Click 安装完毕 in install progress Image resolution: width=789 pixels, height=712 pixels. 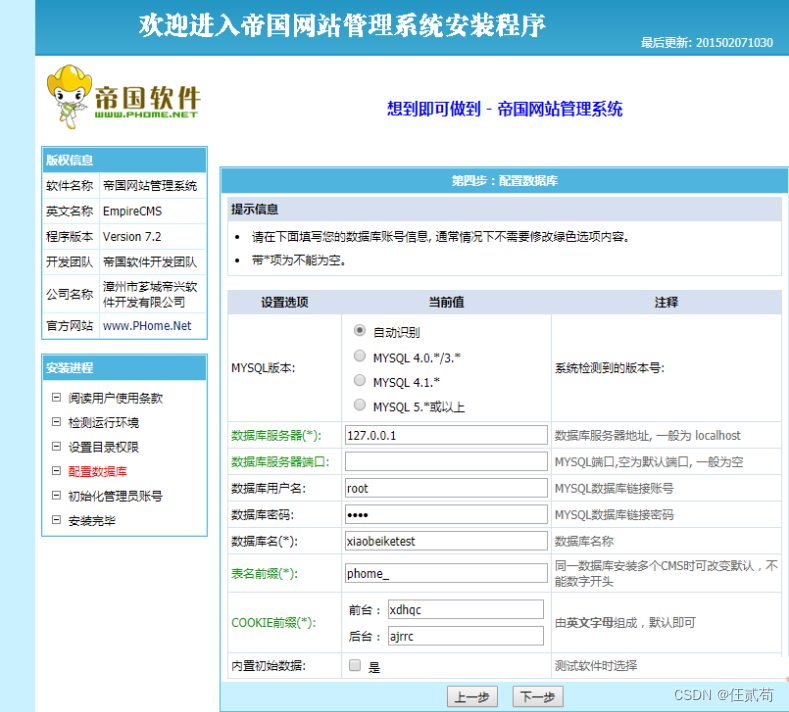(92, 521)
